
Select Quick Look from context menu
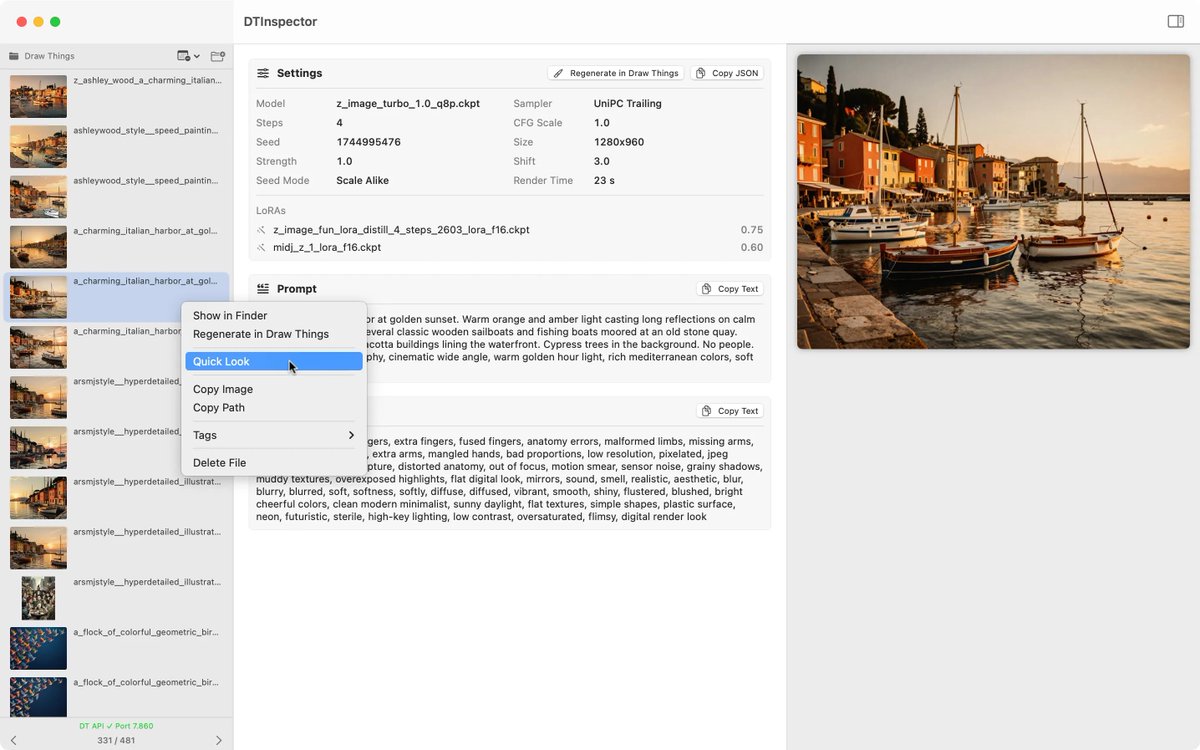coord(273,362)
